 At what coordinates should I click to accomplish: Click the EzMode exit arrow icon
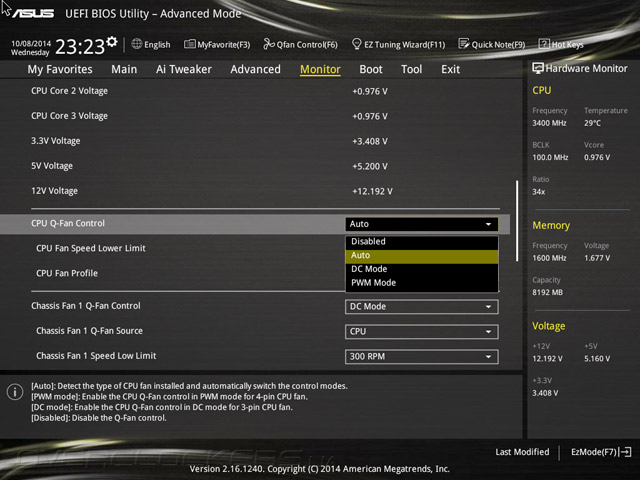pos(625,452)
